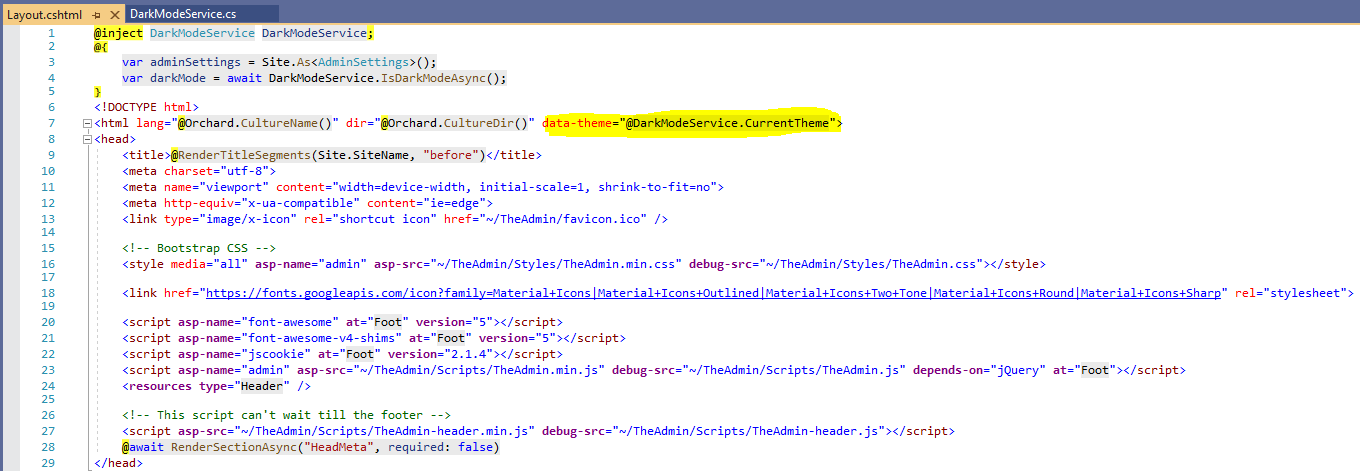This screenshot has height=471, width=1360.
Task: Click the @inject keyword on line 1
Action: tap(119, 33)
